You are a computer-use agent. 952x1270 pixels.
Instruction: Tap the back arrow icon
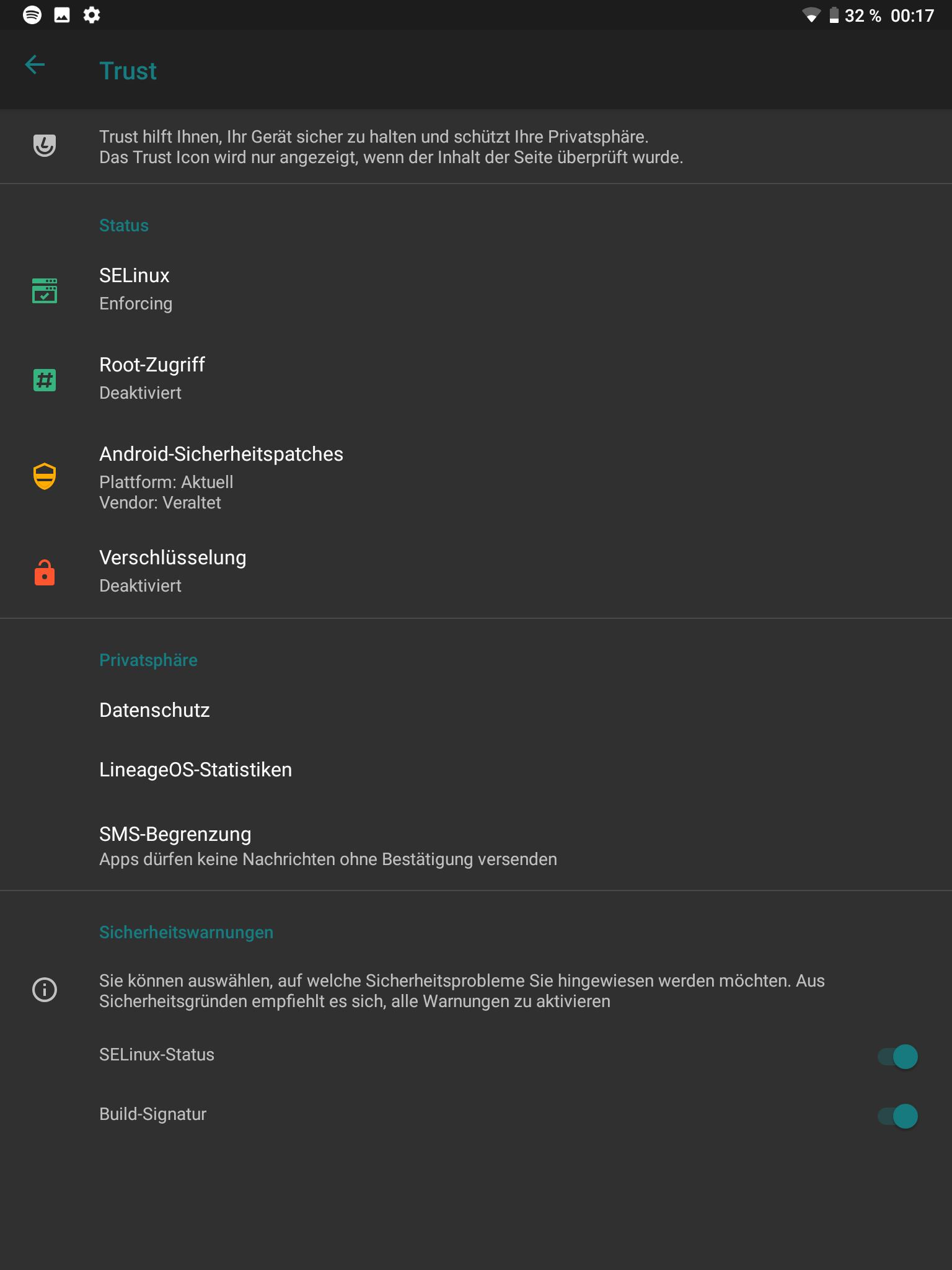coord(35,65)
